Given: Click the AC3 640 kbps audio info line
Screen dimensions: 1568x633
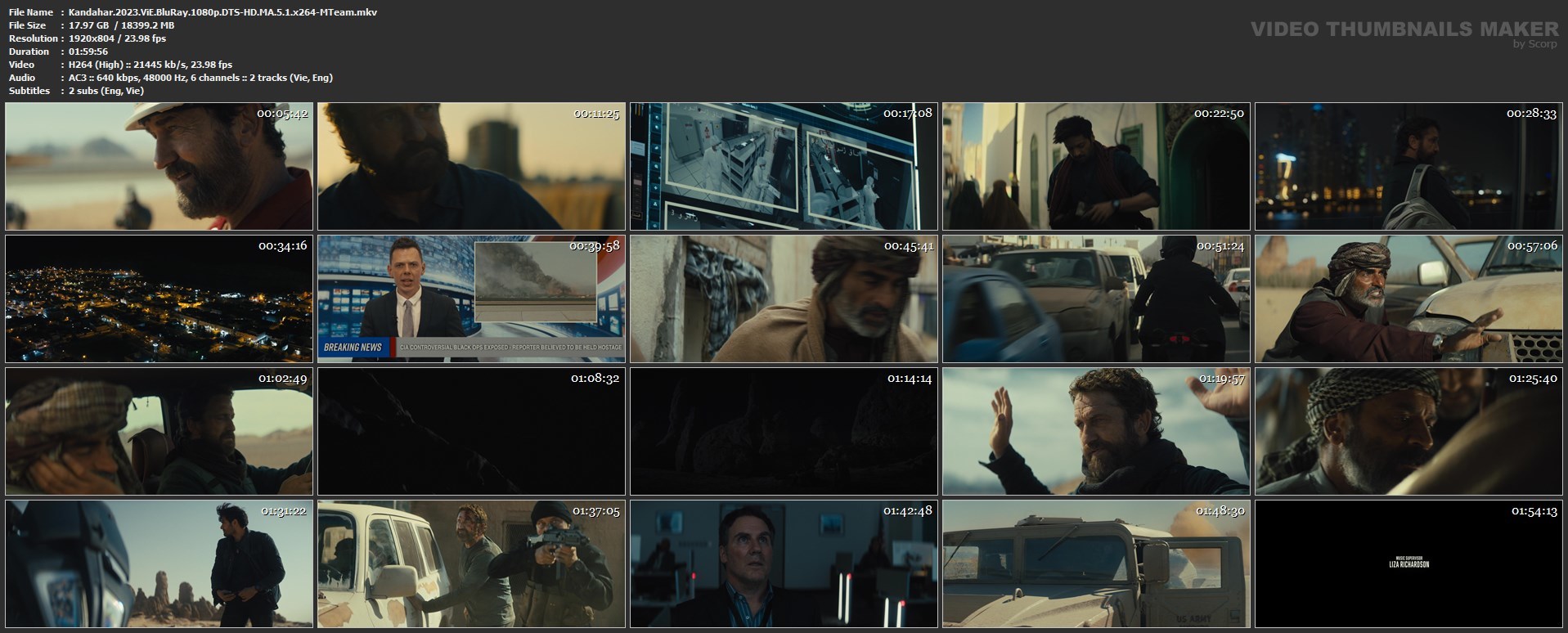Looking at the screenshot, I should coord(200,78).
